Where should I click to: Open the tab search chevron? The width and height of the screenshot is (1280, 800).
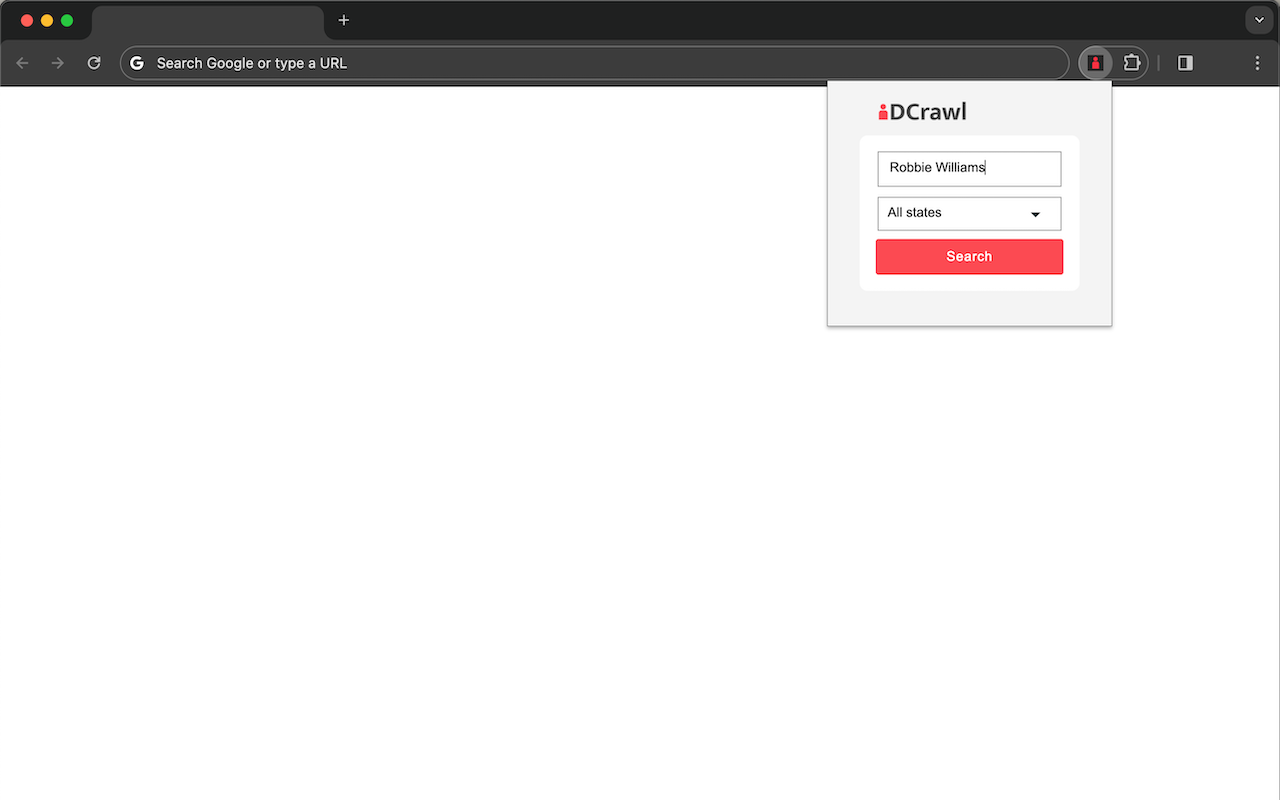1259,20
